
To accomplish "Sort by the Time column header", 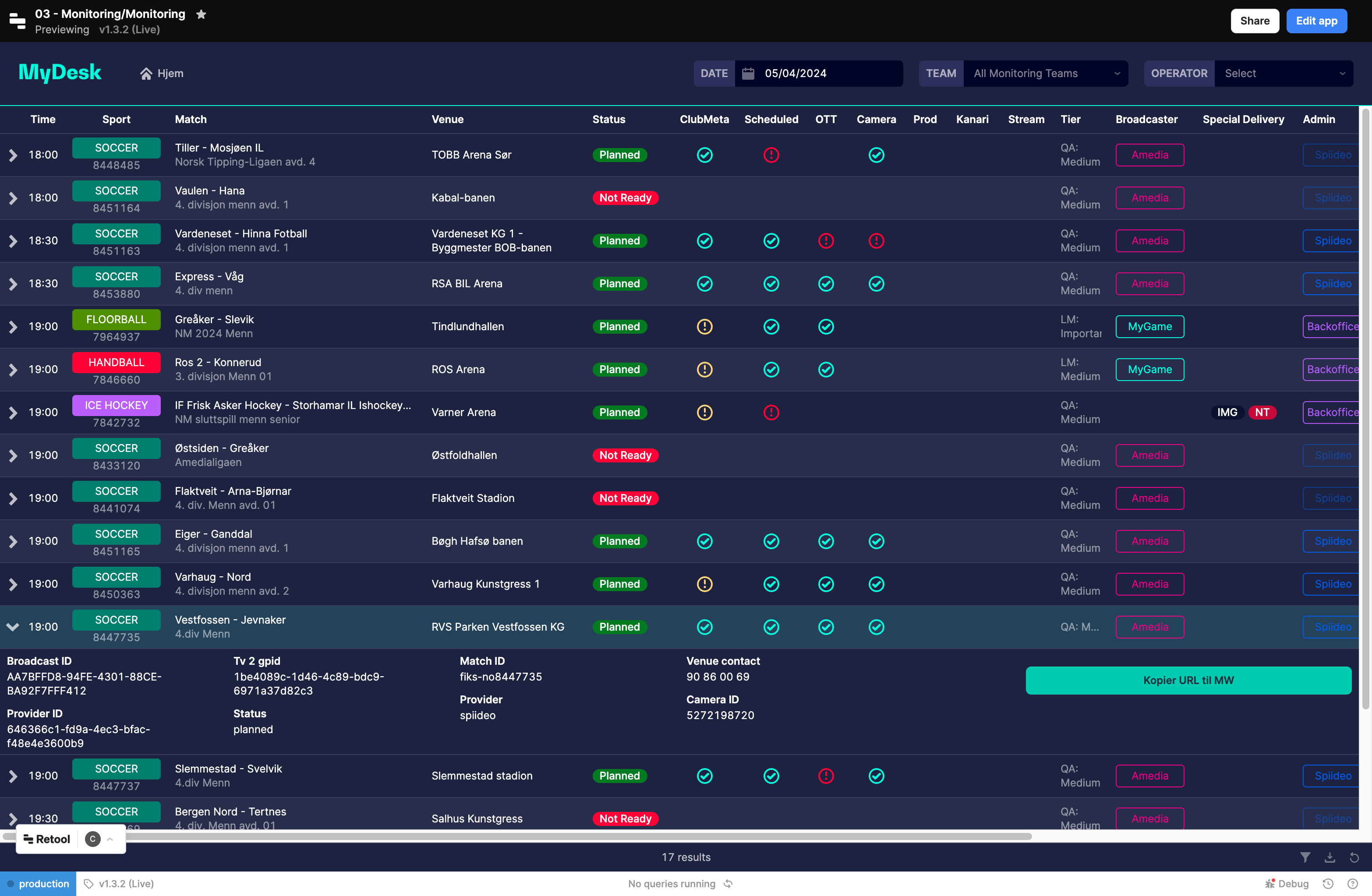I will click(x=43, y=119).
